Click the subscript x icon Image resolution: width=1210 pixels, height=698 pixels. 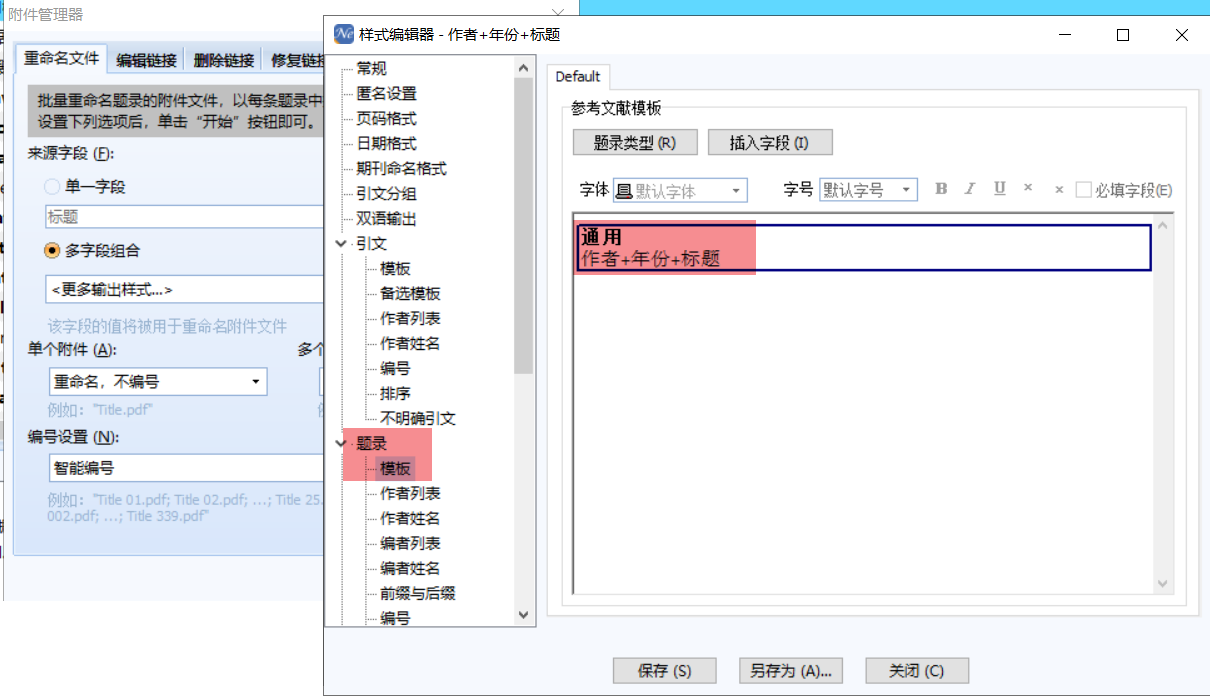click(x=1058, y=189)
